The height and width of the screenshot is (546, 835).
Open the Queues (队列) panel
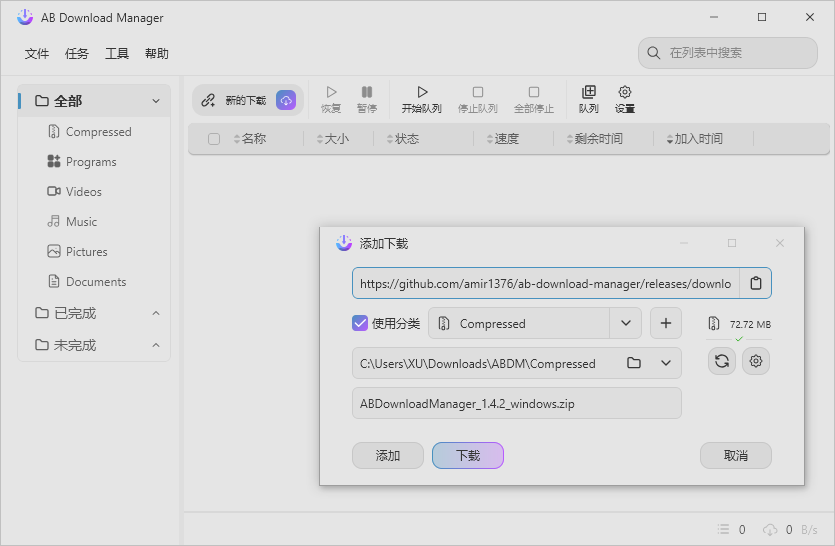(x=588, y=100)
